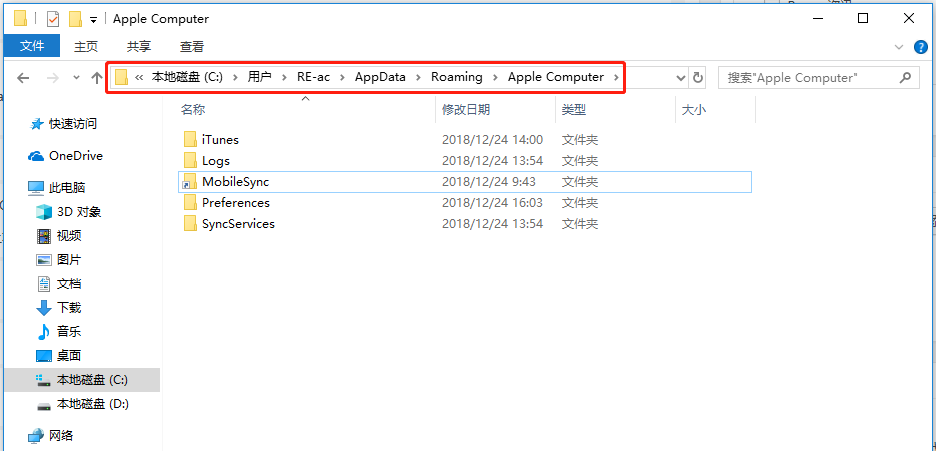
Task: Expand the chevron after 用户 in path
Action: click(x=284, y=77)
